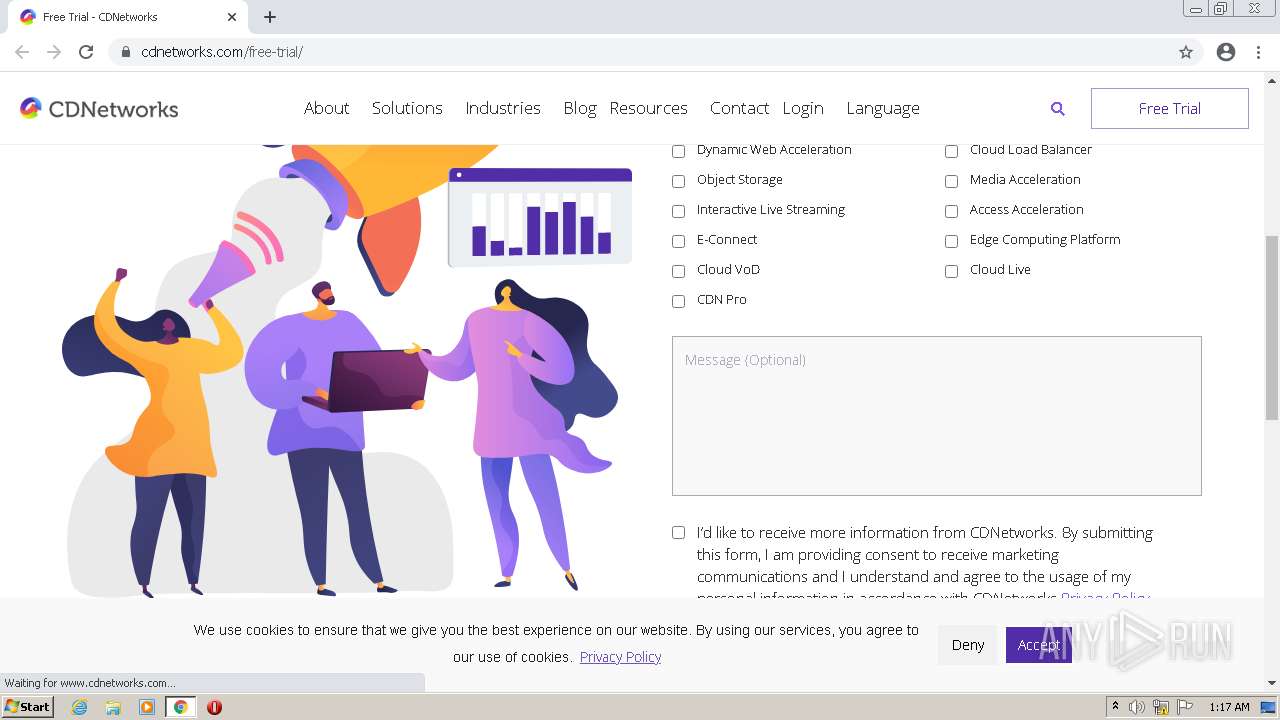1280x720 pixels.
Task: Click the page vertical scrollbar thumb
Action: [x=1272, y=328]
